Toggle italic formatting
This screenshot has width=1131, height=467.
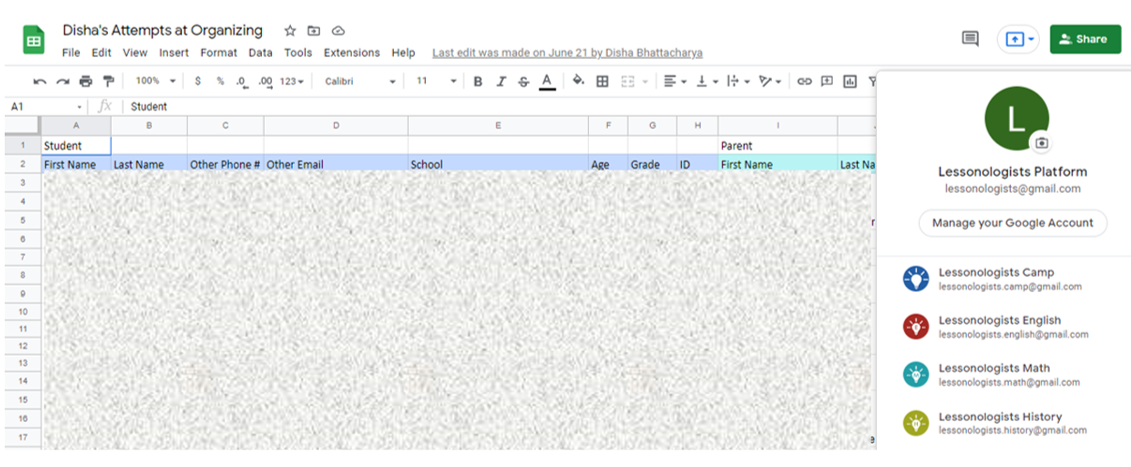tap(501, 82)
